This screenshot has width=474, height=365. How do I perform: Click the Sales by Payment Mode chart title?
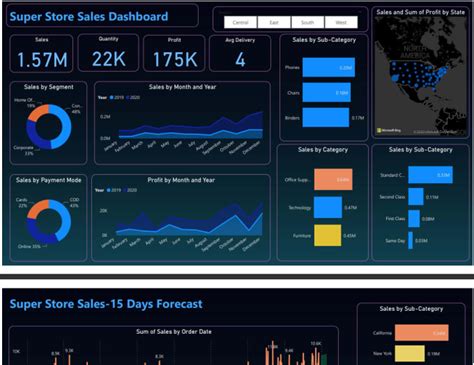coord(49,180)
